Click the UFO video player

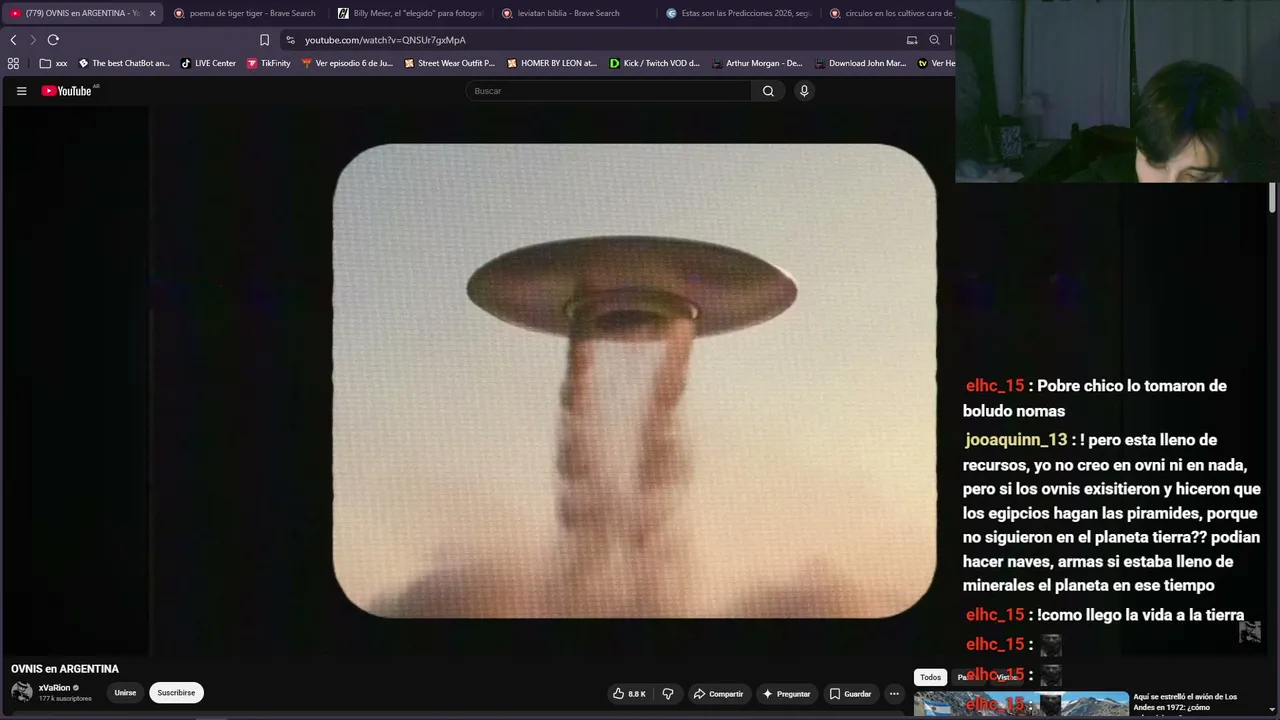pyautogui.click(x=634, y=380)
